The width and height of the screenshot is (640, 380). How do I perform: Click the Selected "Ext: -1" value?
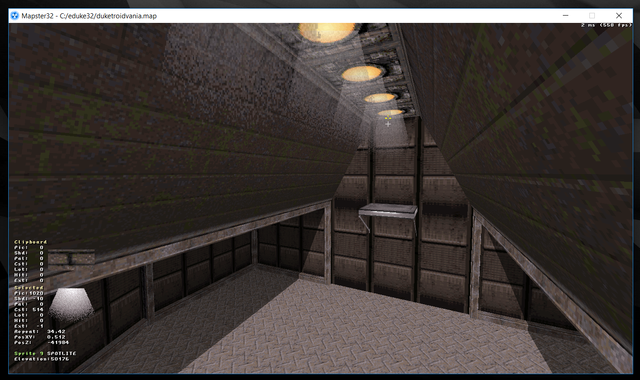(29, 326)
